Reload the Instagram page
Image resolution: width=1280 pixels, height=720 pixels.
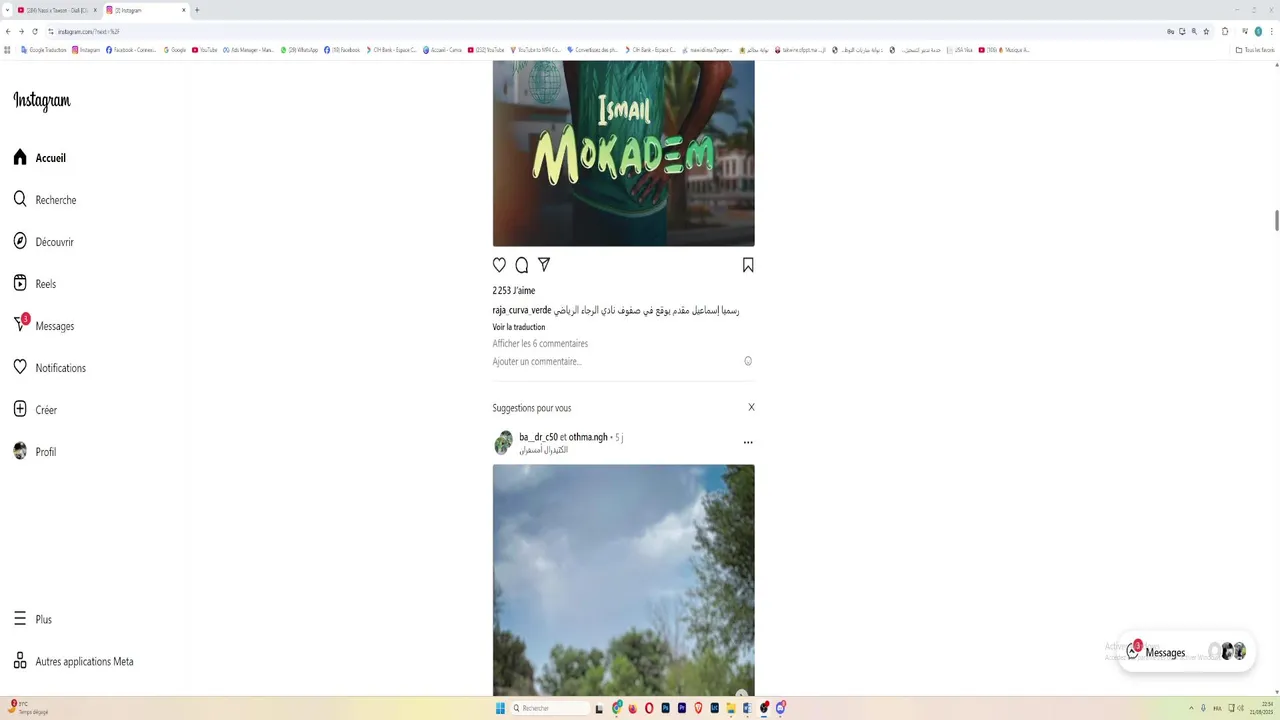click(x=35, y=31)
